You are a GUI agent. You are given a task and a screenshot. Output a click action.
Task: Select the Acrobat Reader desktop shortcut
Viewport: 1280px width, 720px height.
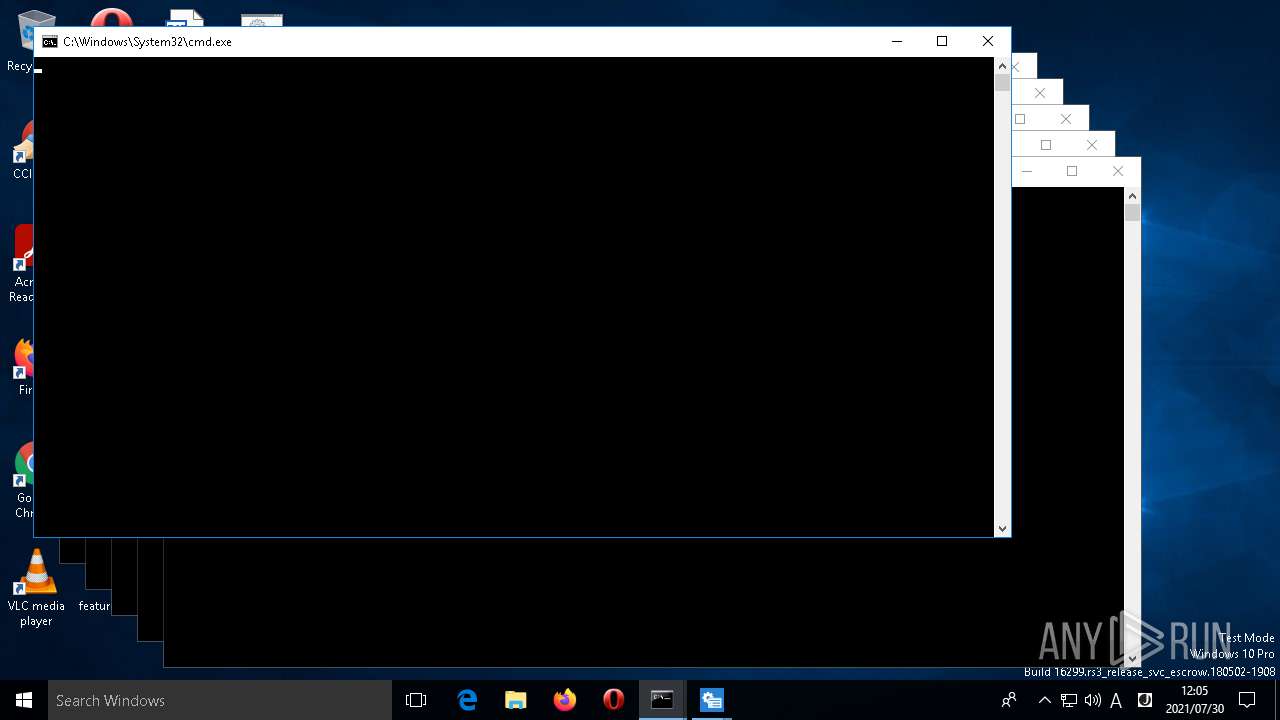click(22, 263)
